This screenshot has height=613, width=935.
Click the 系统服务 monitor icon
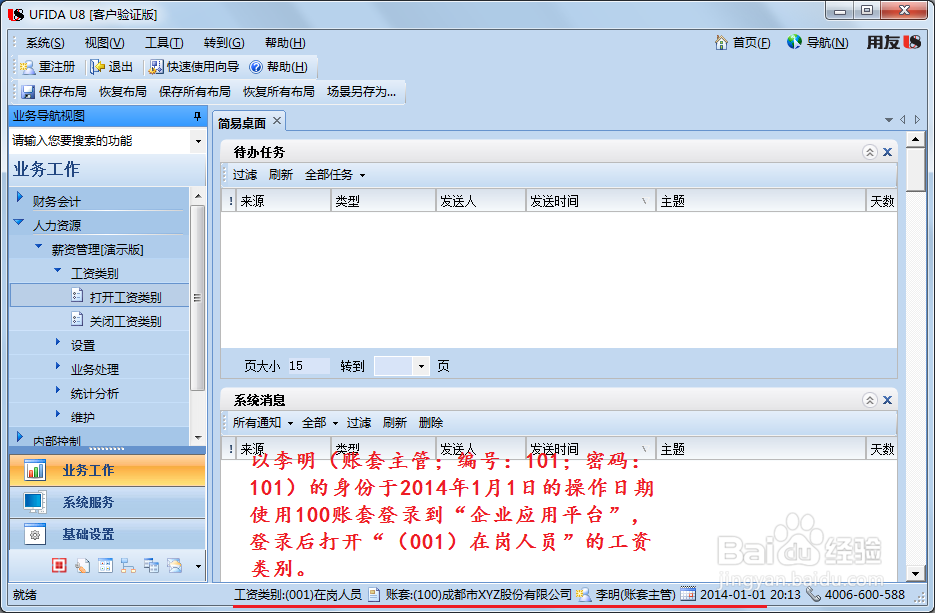(35, 502)
